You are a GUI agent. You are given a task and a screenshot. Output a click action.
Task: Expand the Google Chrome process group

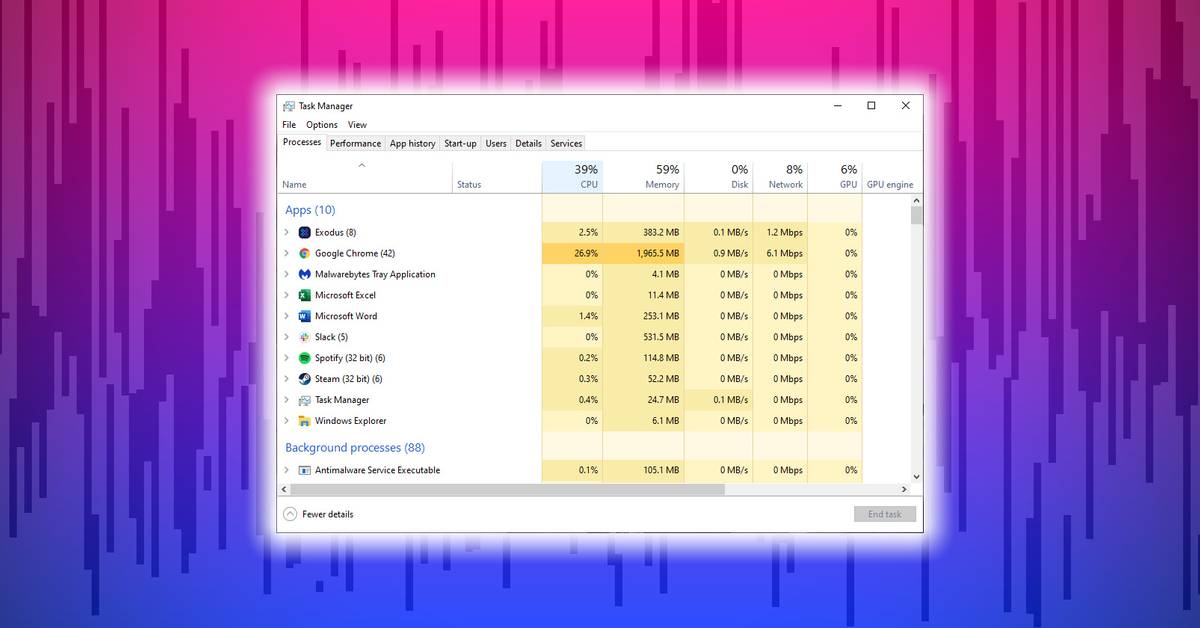pyautogui.click(x=287, y=253)
